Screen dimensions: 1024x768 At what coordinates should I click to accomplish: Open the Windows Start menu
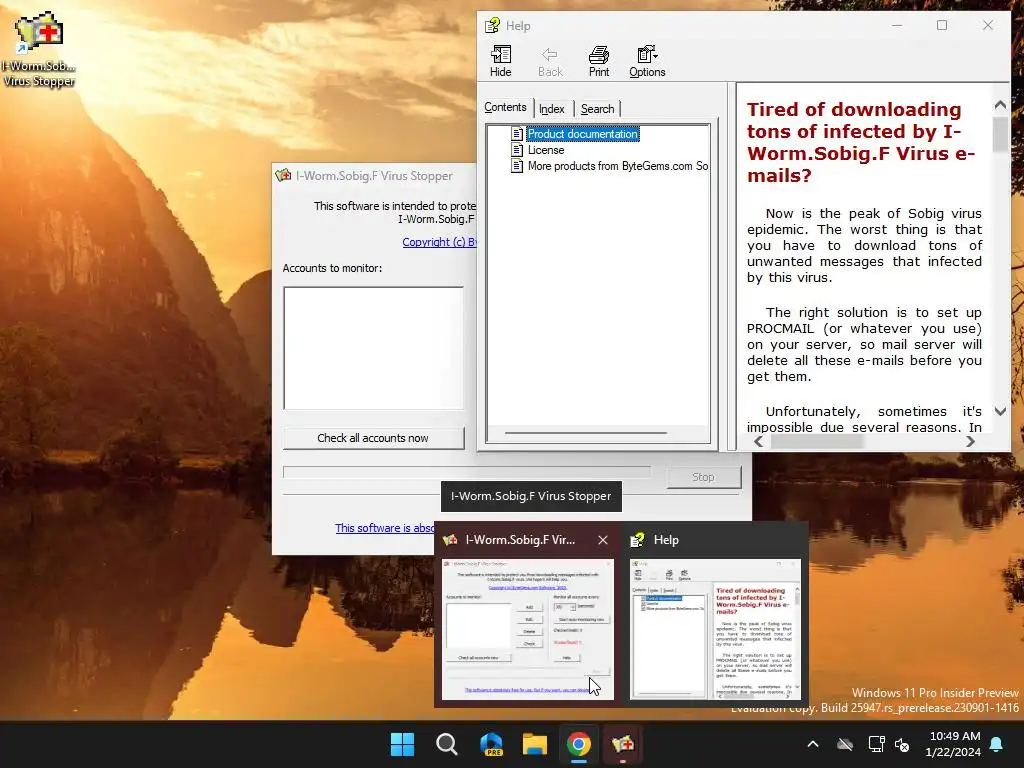pos(402,744)
